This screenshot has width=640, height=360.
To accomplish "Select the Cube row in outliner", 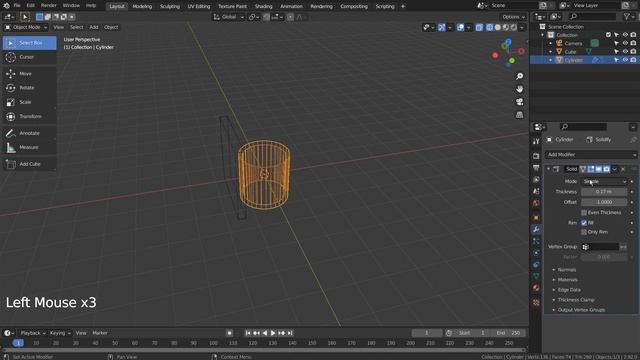I will [584, 52].
